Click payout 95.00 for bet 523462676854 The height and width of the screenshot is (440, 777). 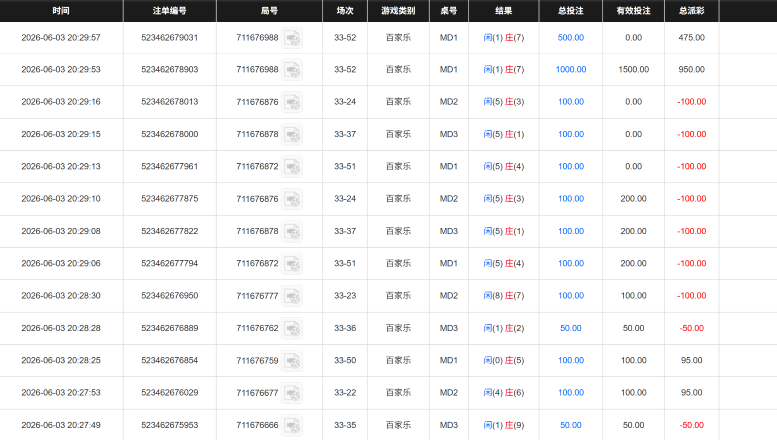(691, 360)
